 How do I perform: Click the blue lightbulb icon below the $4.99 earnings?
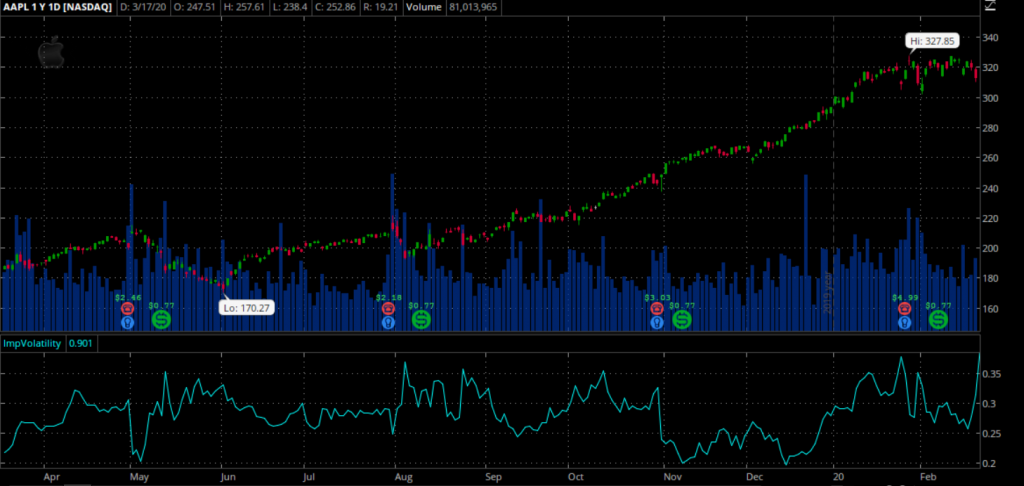click(905, 322)
